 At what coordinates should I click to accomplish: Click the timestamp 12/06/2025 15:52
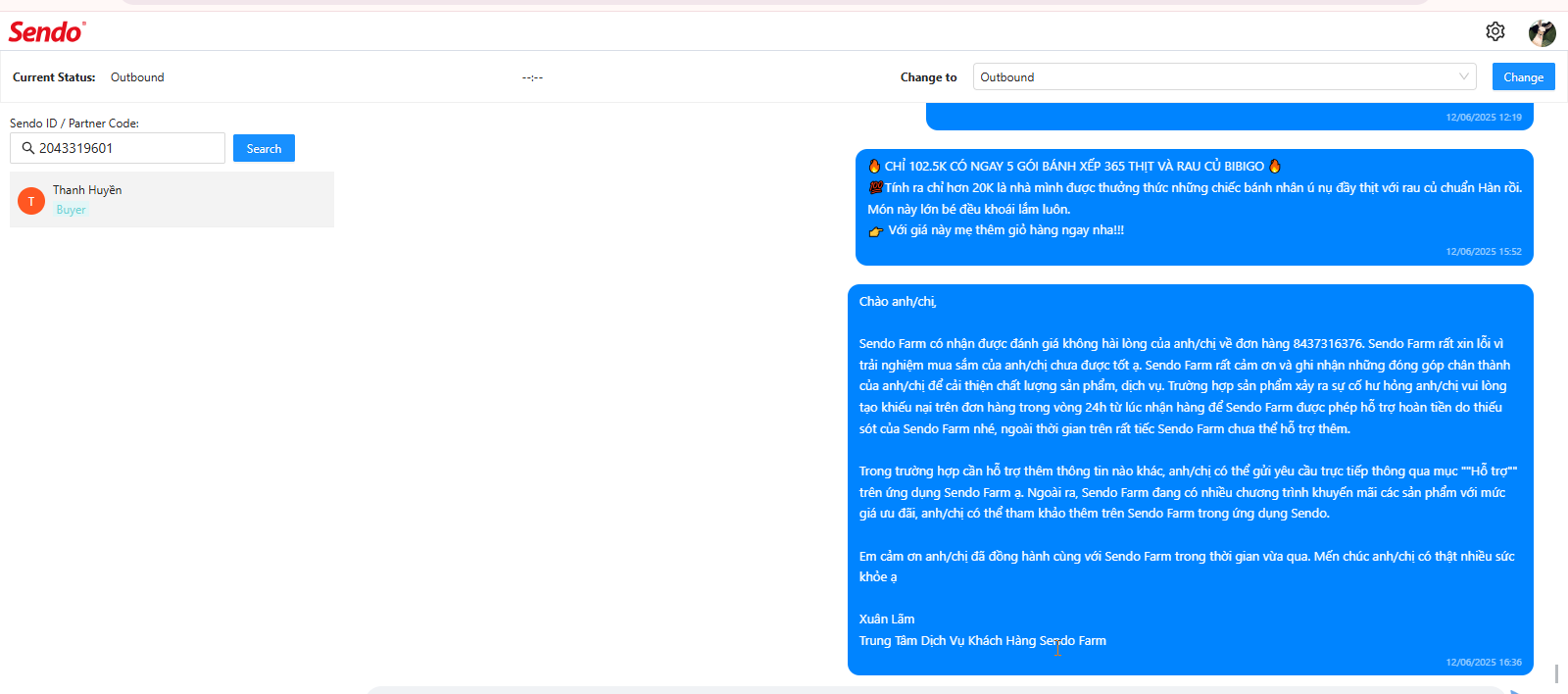[1484, 252]
